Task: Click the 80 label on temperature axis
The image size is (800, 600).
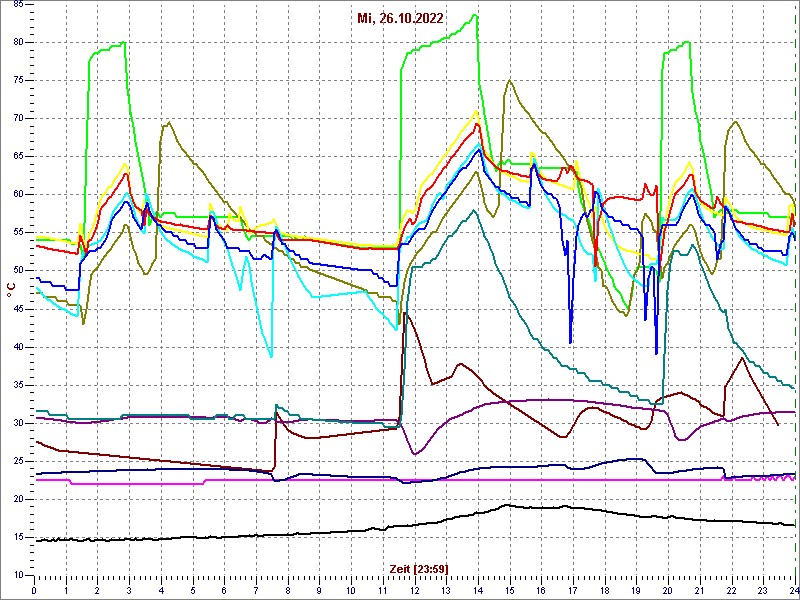Action: [x=17, y=42]
